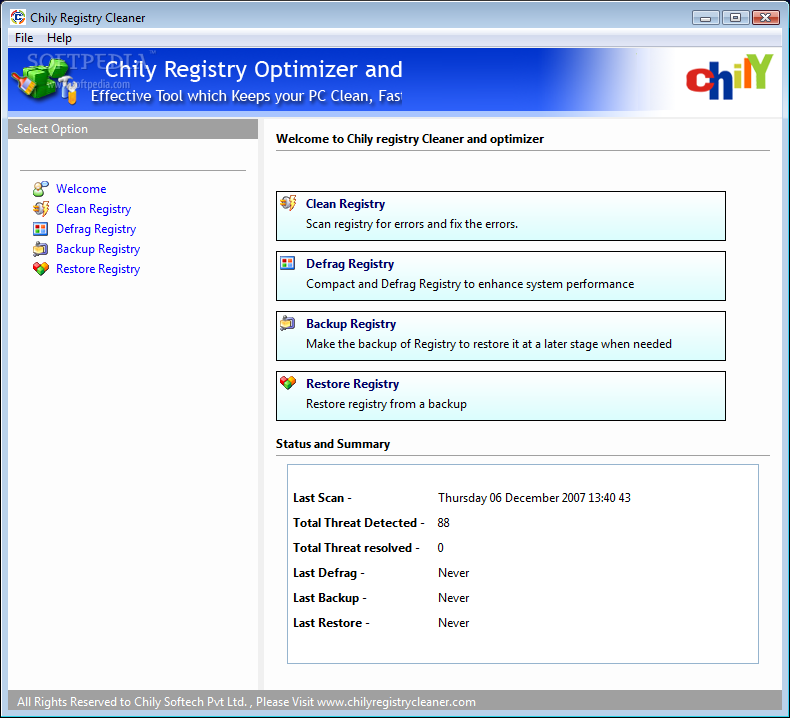This screenshot has height=718, width=790.
Task: Select the Clean Registry panel title
Action: [x=346, y=204]
